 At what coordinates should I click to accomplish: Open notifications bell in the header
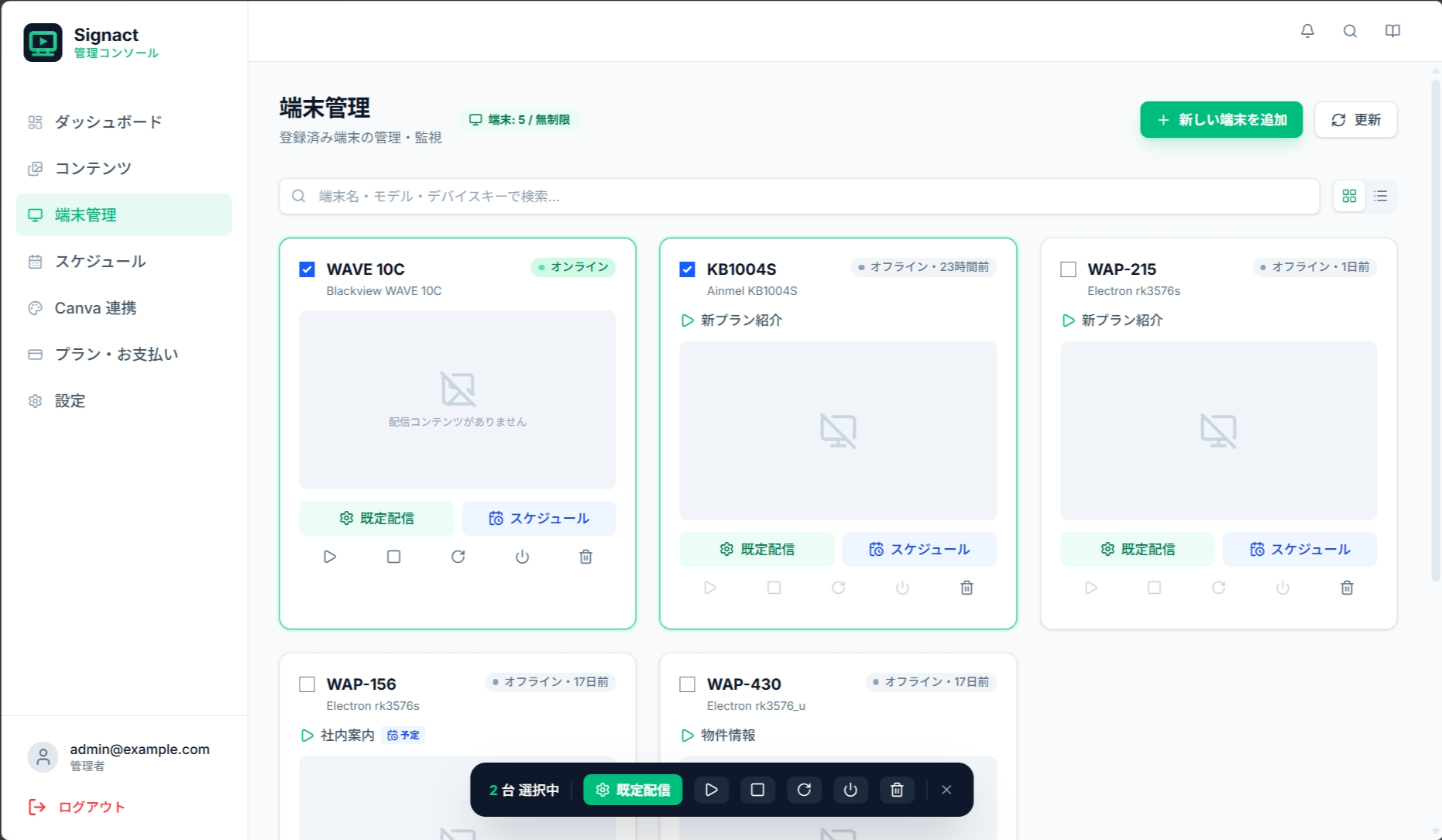point(1307,31)
